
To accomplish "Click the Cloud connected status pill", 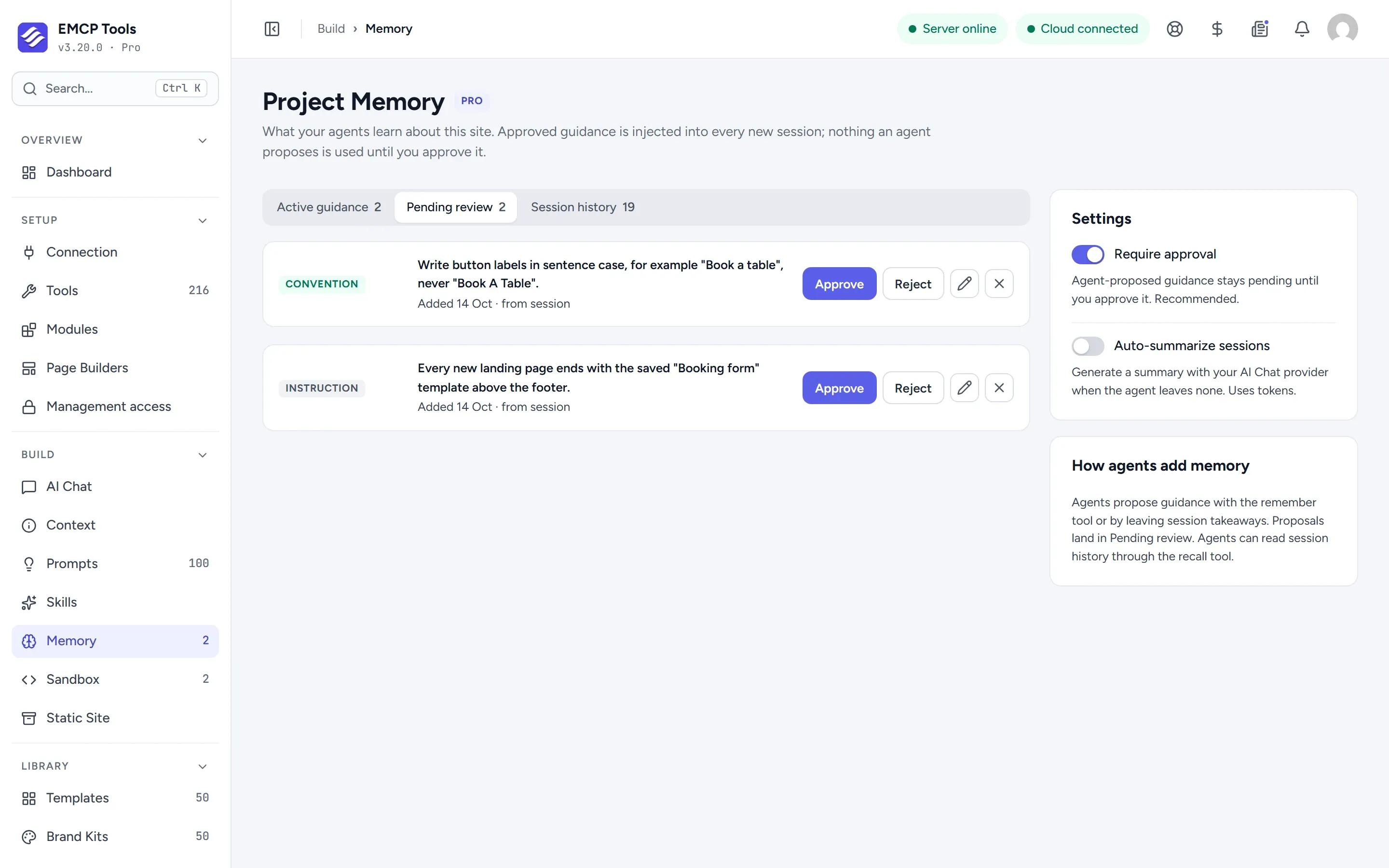I will (1082, 29).
